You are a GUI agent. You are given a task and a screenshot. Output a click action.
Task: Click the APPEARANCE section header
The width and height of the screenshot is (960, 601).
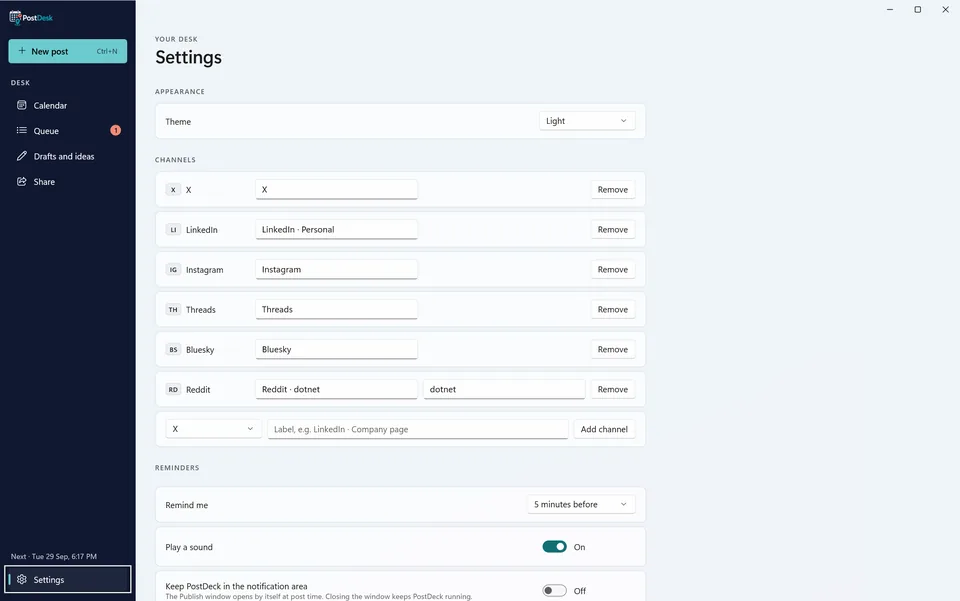180,91
